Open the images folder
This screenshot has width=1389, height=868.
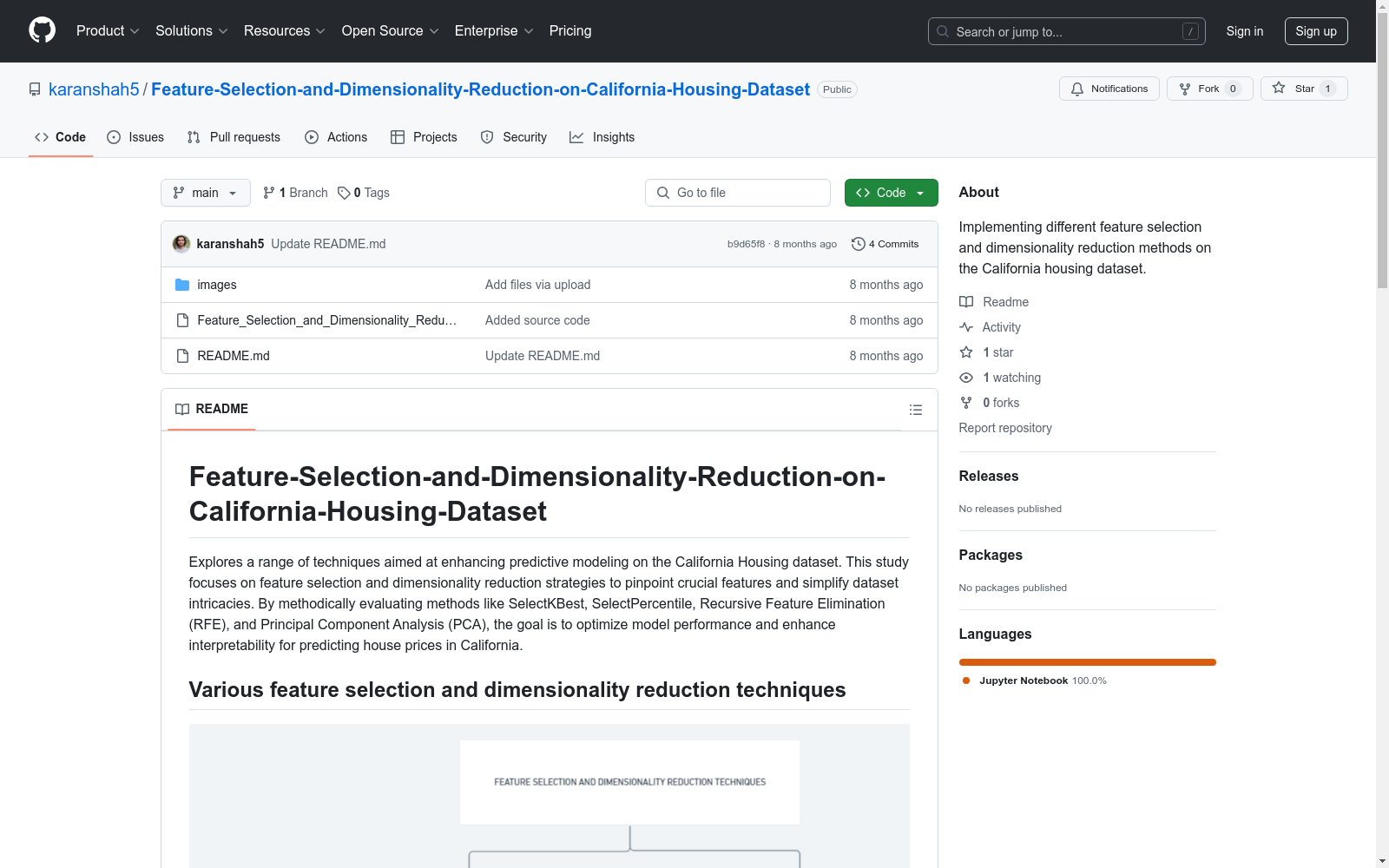[217, 285]
